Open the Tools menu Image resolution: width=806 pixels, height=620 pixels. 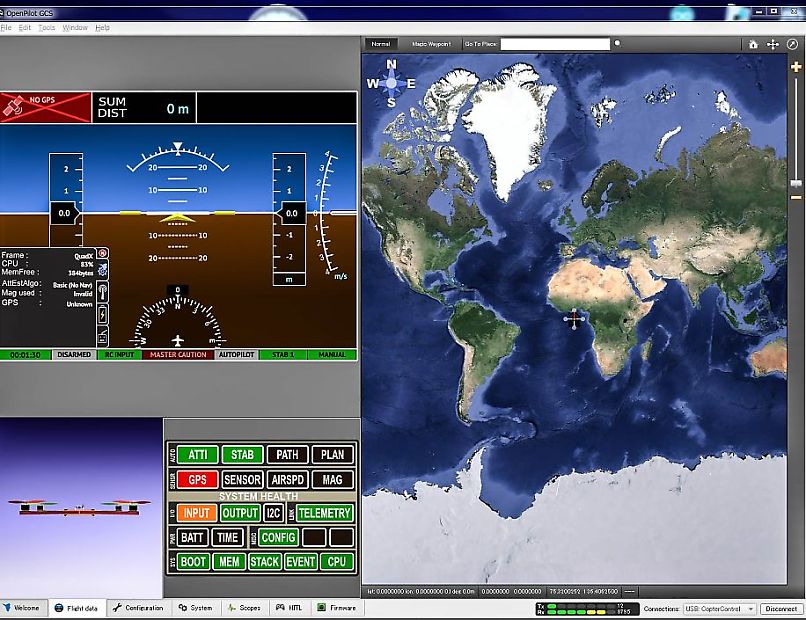pos(47,28)
